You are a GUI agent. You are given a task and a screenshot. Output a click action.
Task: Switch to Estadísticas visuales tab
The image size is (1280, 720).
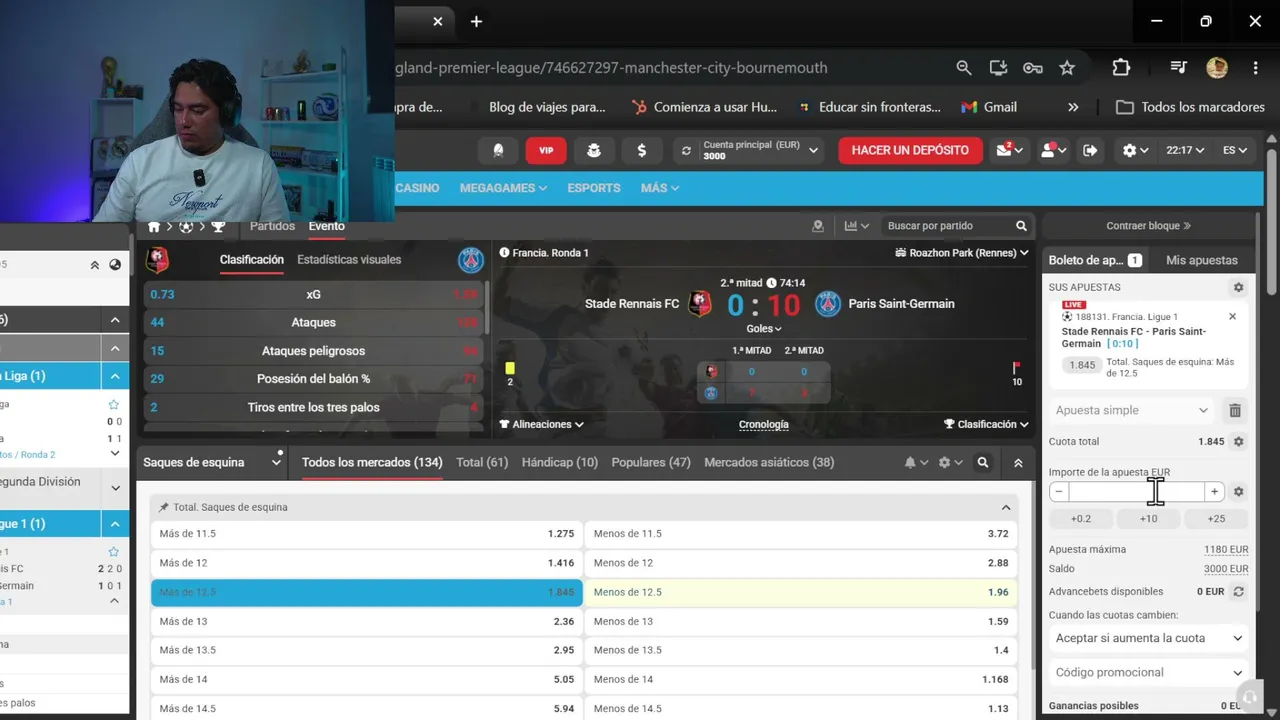tap(349, 260)
